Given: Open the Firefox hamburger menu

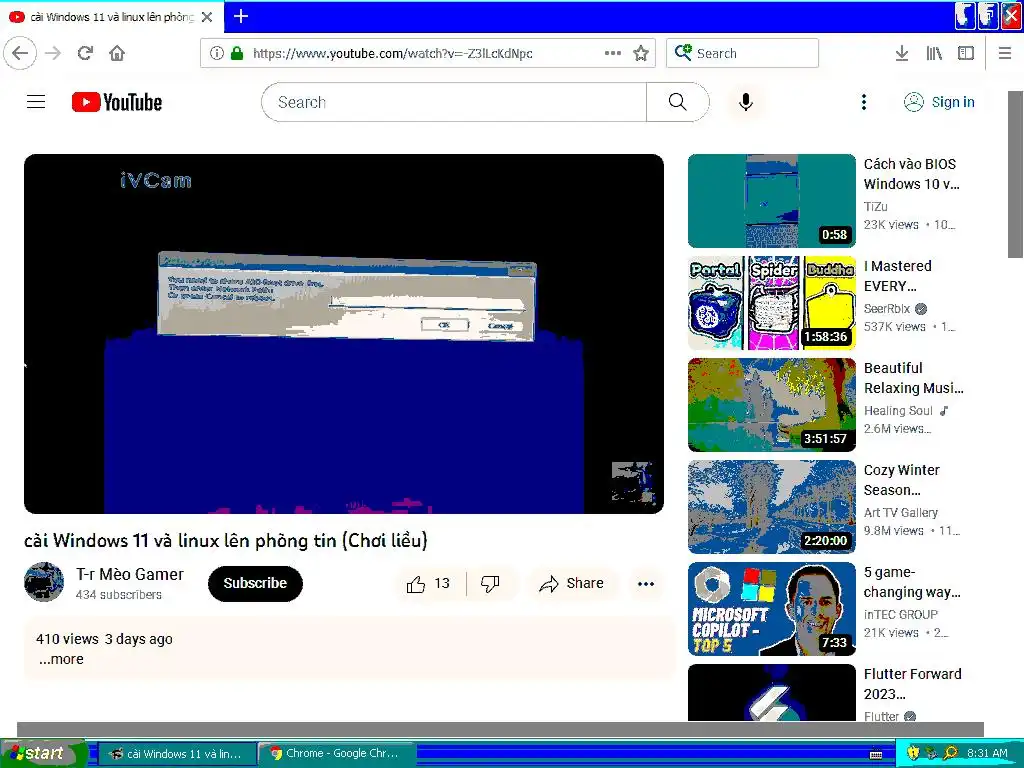Looking at the screenshot, I should pyautogui.click(x=1005, y=53).
